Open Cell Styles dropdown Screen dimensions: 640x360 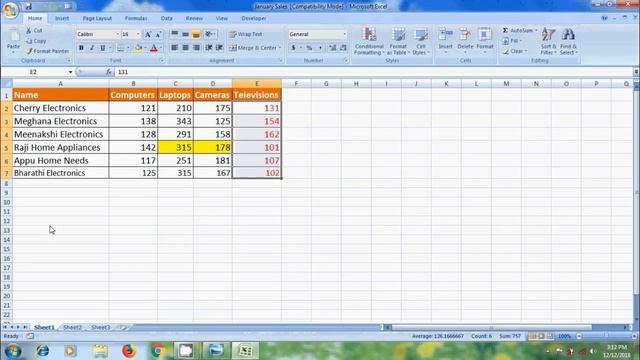(420, 41)
